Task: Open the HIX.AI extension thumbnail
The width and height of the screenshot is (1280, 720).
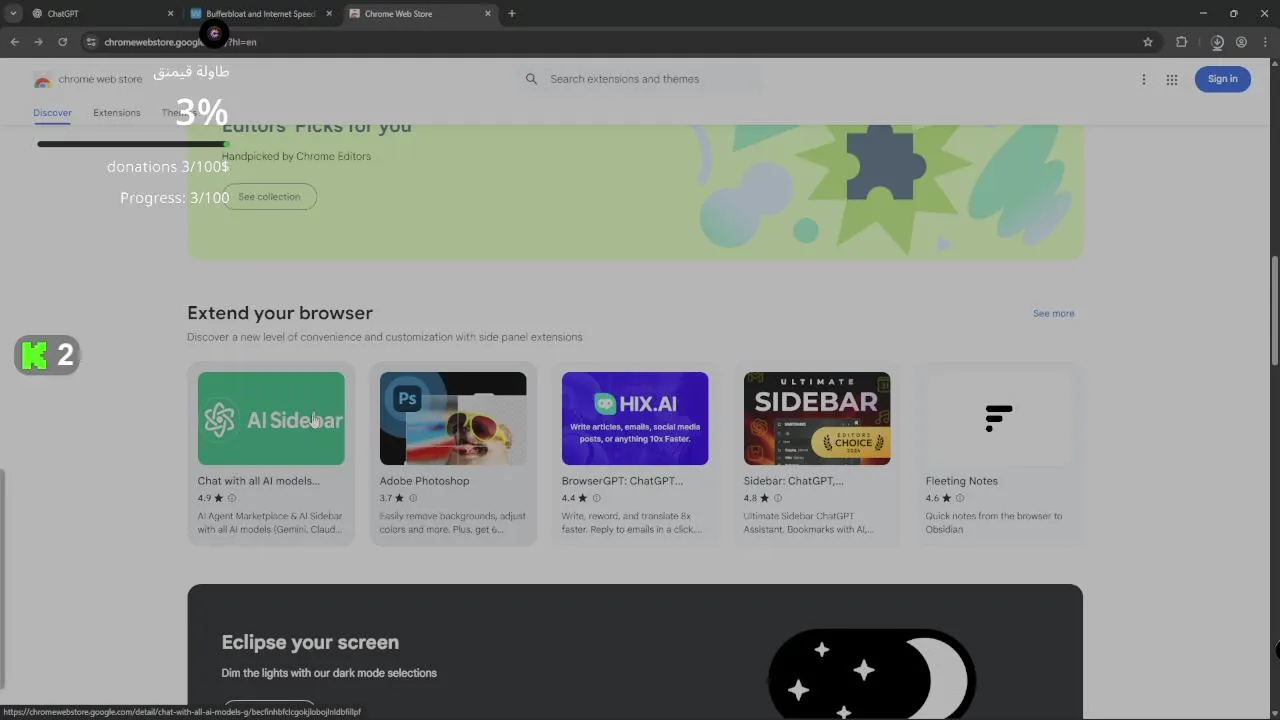Action: (635, 419)
